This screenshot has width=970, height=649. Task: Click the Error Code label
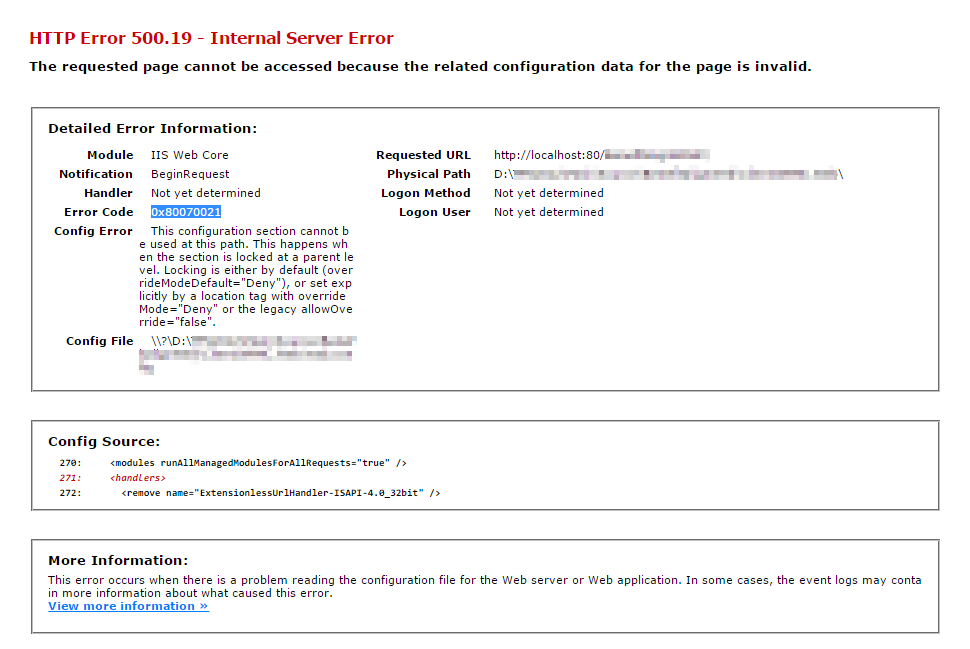pos(98,212)
